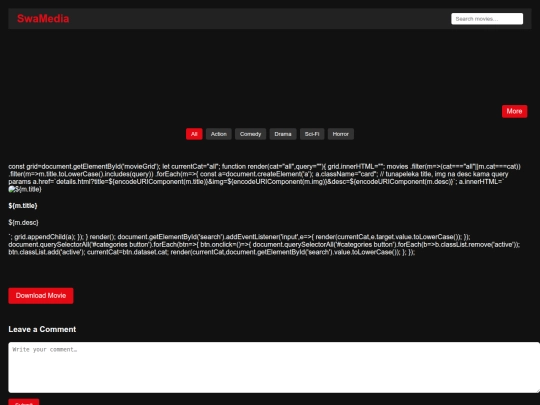Click the Download Movie button
540x405 pixels.
pos(41,296)
